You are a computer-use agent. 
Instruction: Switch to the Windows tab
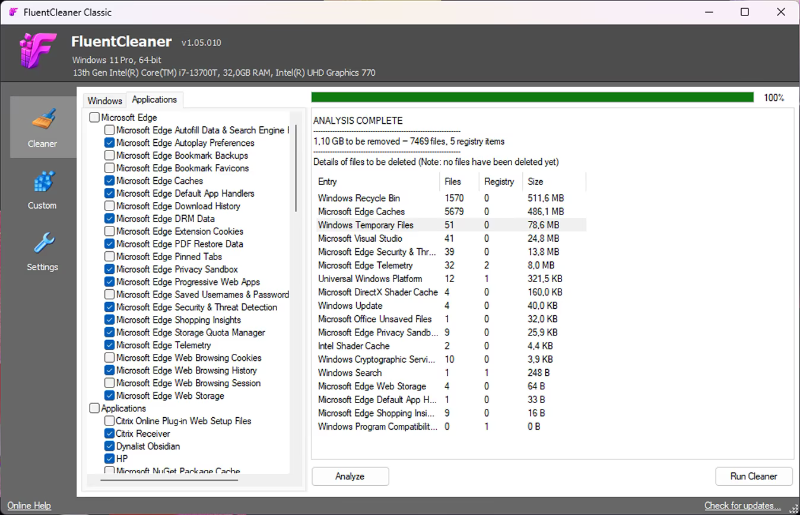(105, 101)
